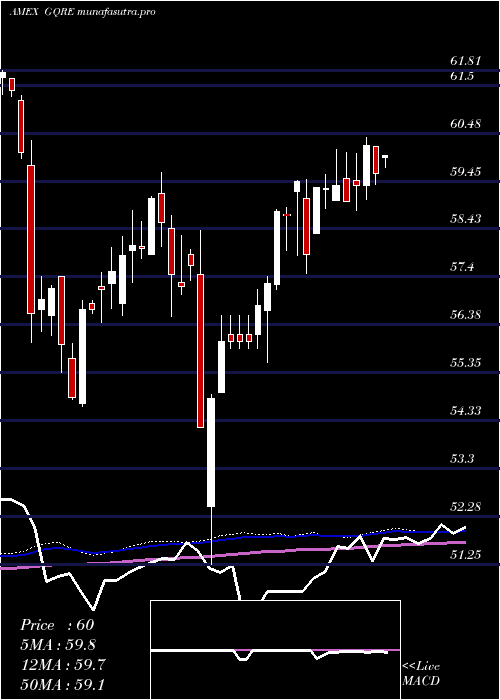Click the 56.38 price axis label
The width and height of the screenshot is (500, 700).
pos(466,314)
